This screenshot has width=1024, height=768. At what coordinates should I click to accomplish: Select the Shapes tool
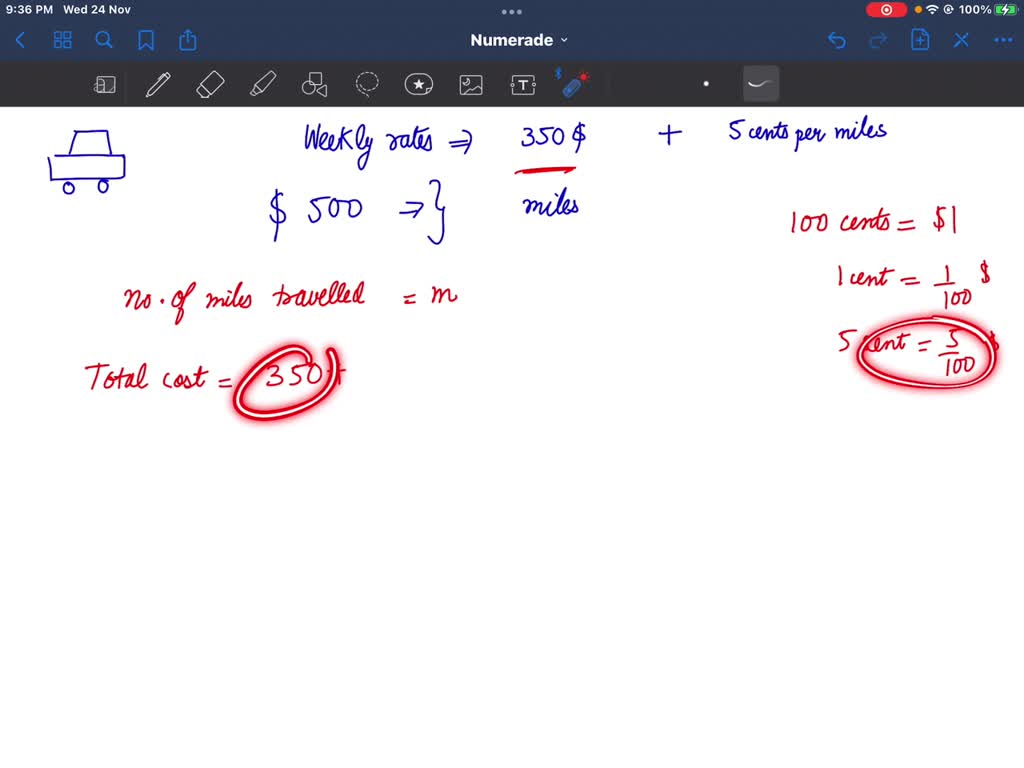pyautogui.click(x=314, y=84)
